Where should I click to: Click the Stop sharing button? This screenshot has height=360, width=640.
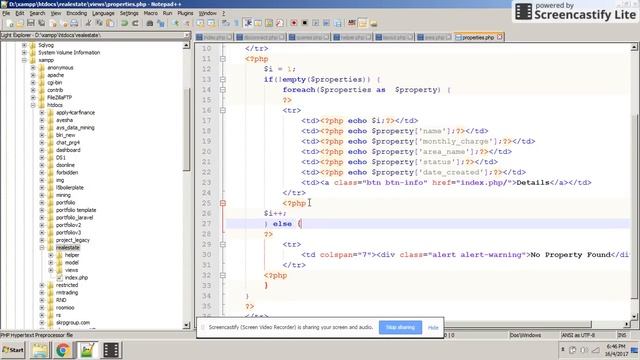(x=400, y=327)
